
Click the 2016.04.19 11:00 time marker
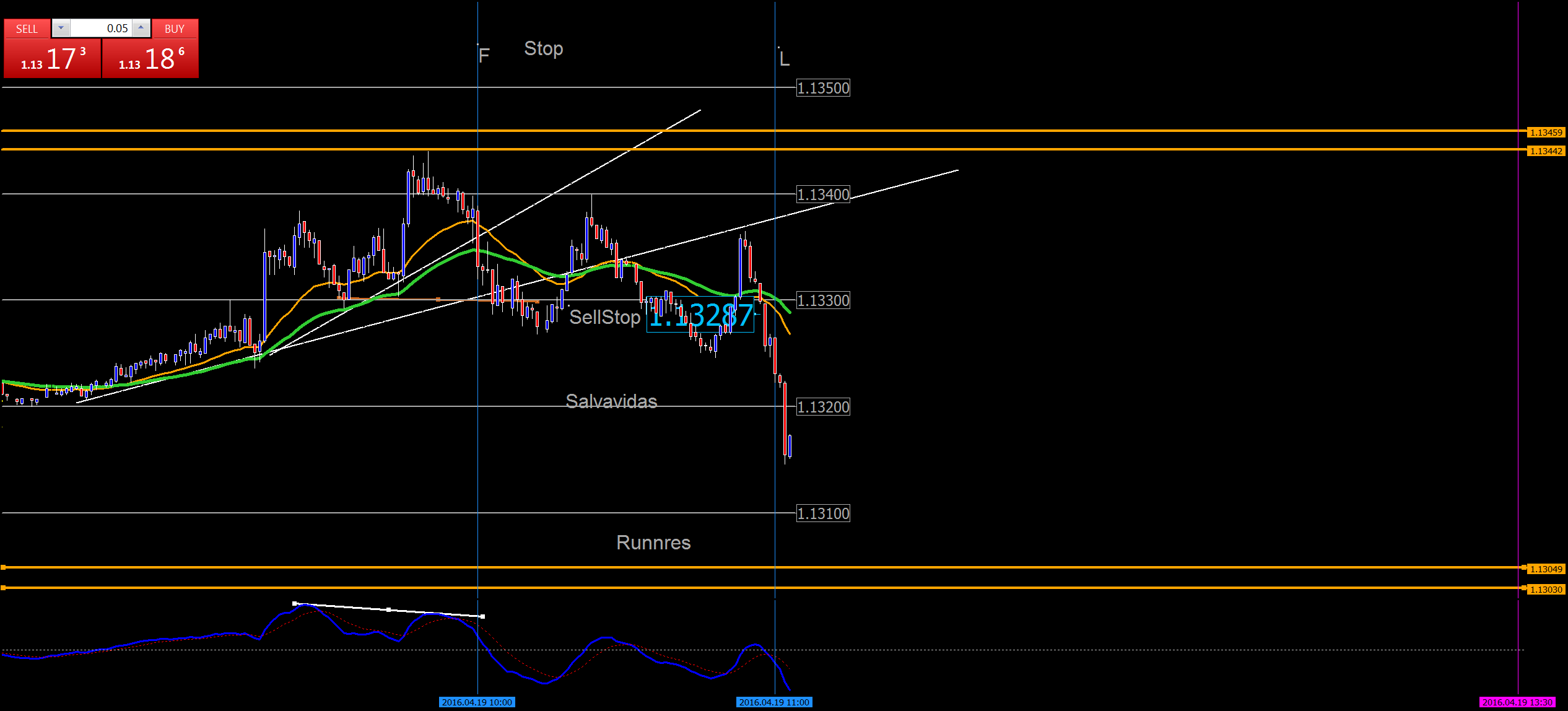click(x=774, y=702)
